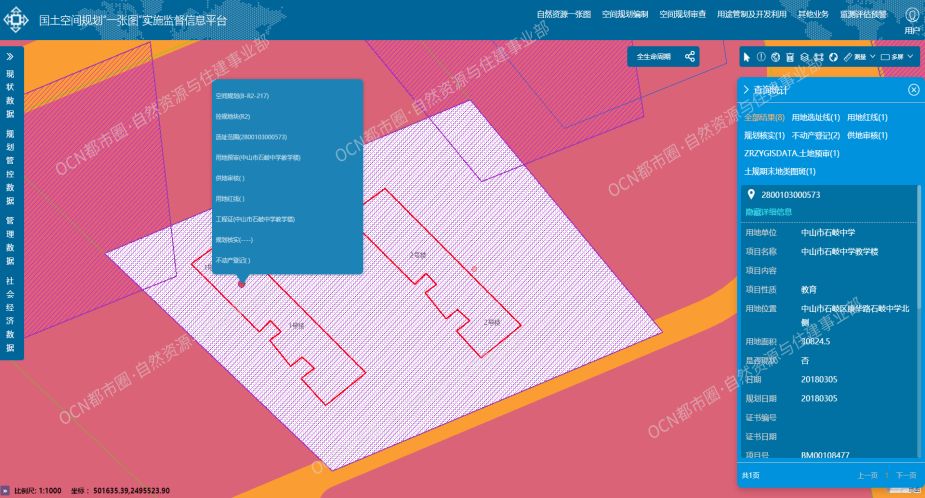Viewport: 925px width, 498px height.
Task: Click the 下一页 next page link
Action: (906, 475)
